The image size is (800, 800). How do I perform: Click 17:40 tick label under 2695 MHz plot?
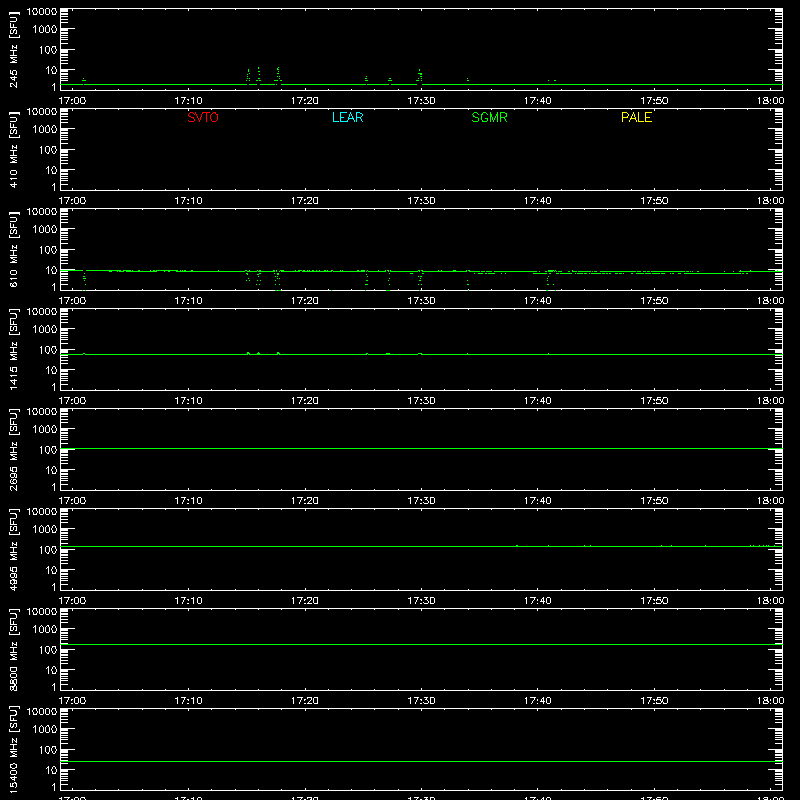click(x=537, y=501)
